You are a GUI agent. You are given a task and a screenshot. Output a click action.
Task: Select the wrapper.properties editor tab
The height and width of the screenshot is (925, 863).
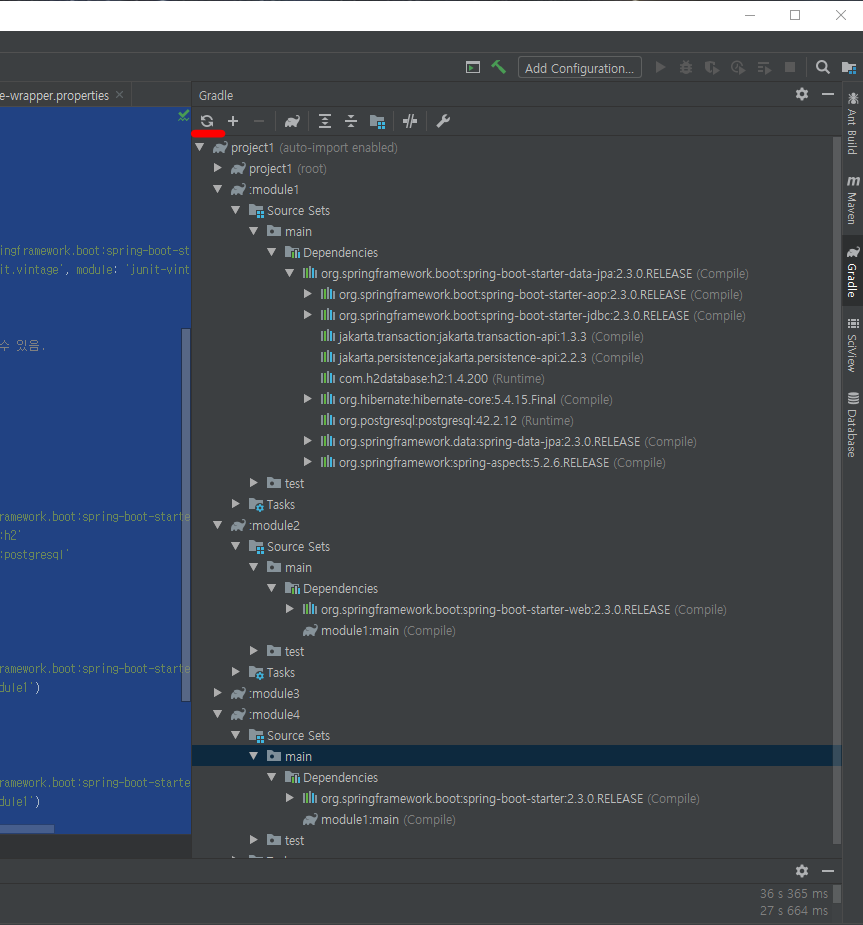(54, 96)
